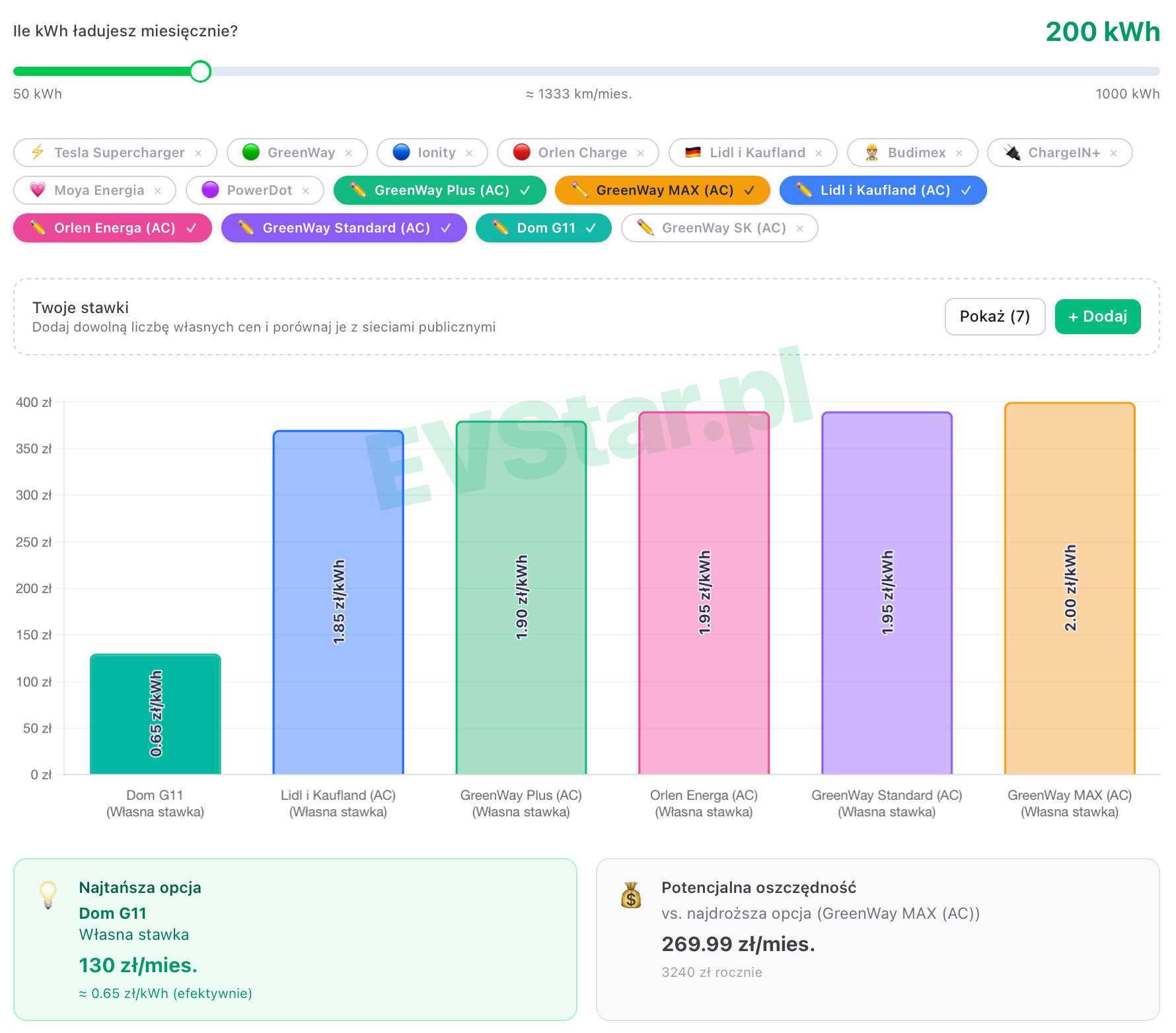Enable the GreenWay network chip
Screen dimensions: 1176x1033
pos(297,153)
